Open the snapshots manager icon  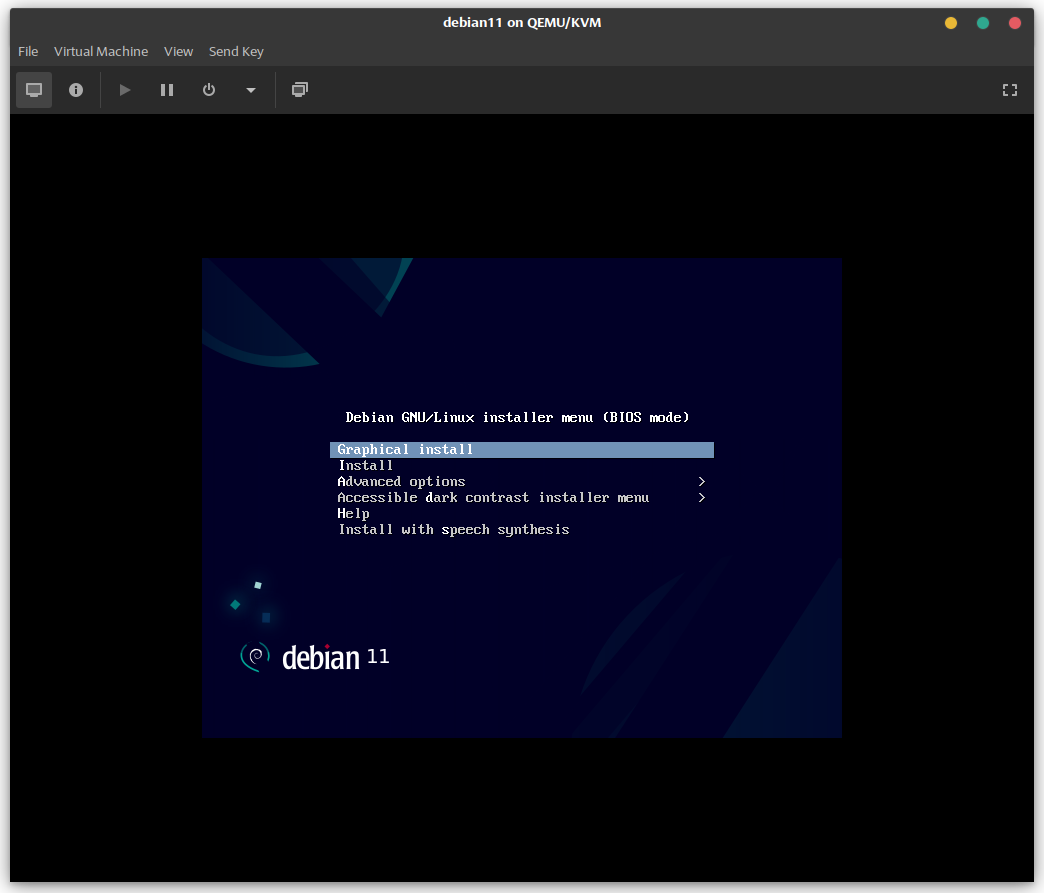[299, 90]
